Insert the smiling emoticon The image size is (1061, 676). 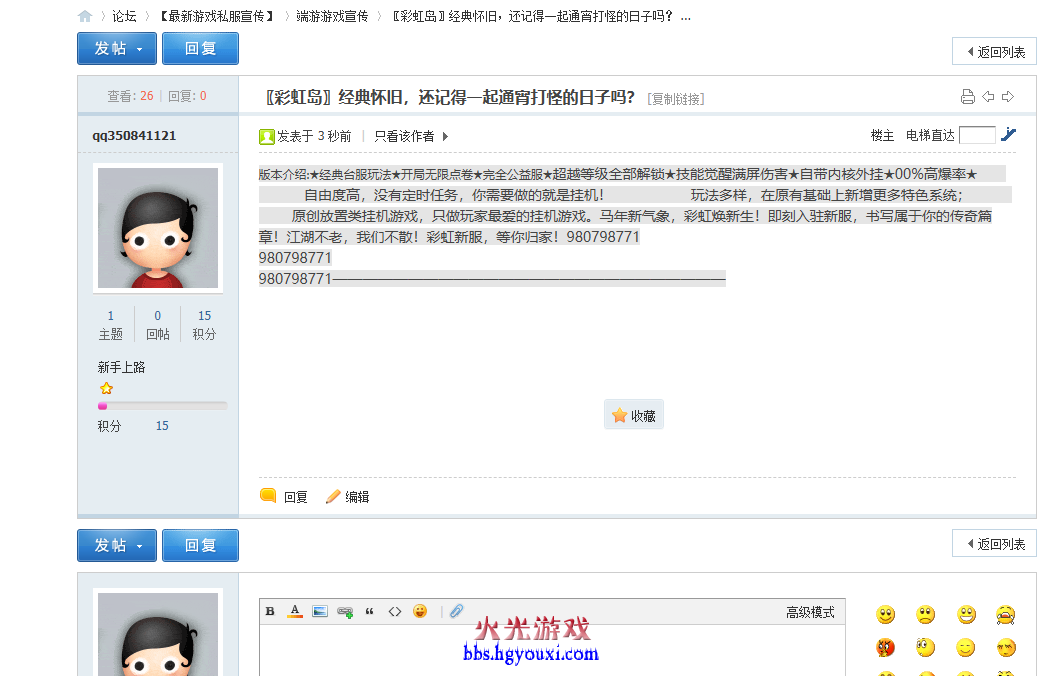click(x=885, y=614)
